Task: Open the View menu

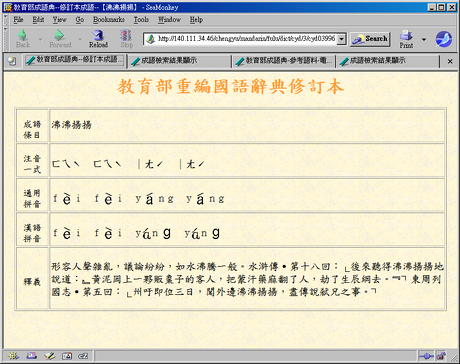Action: pos(59,20)
